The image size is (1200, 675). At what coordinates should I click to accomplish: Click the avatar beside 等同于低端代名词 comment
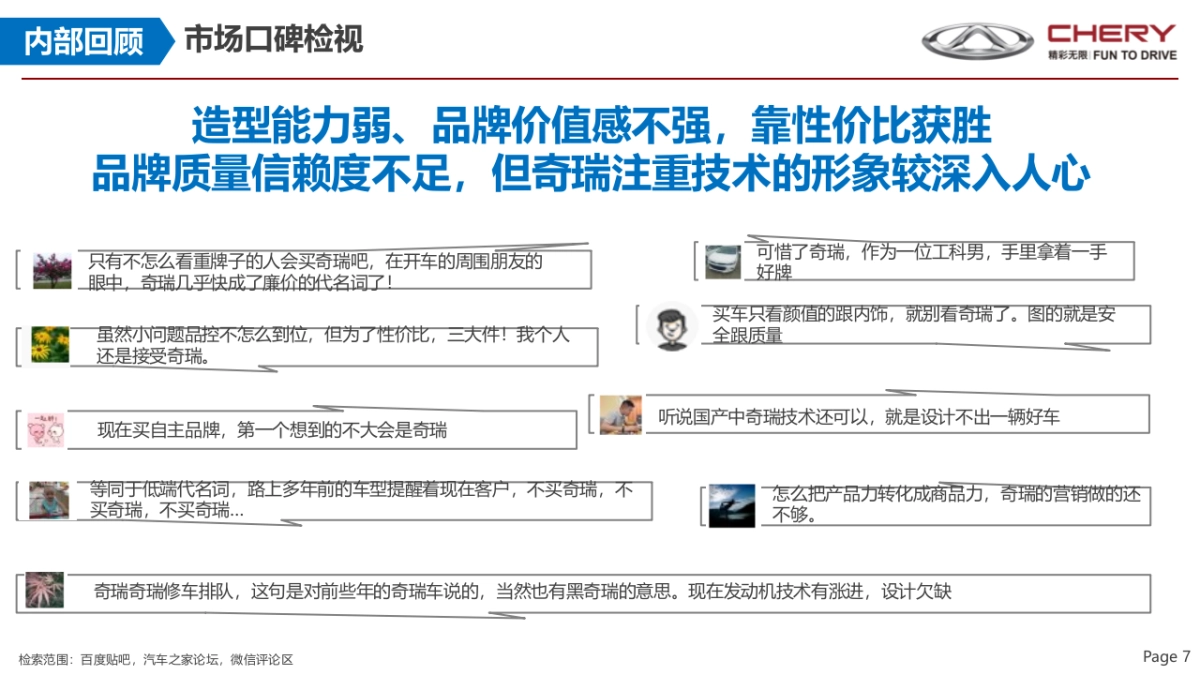[49, 500]
